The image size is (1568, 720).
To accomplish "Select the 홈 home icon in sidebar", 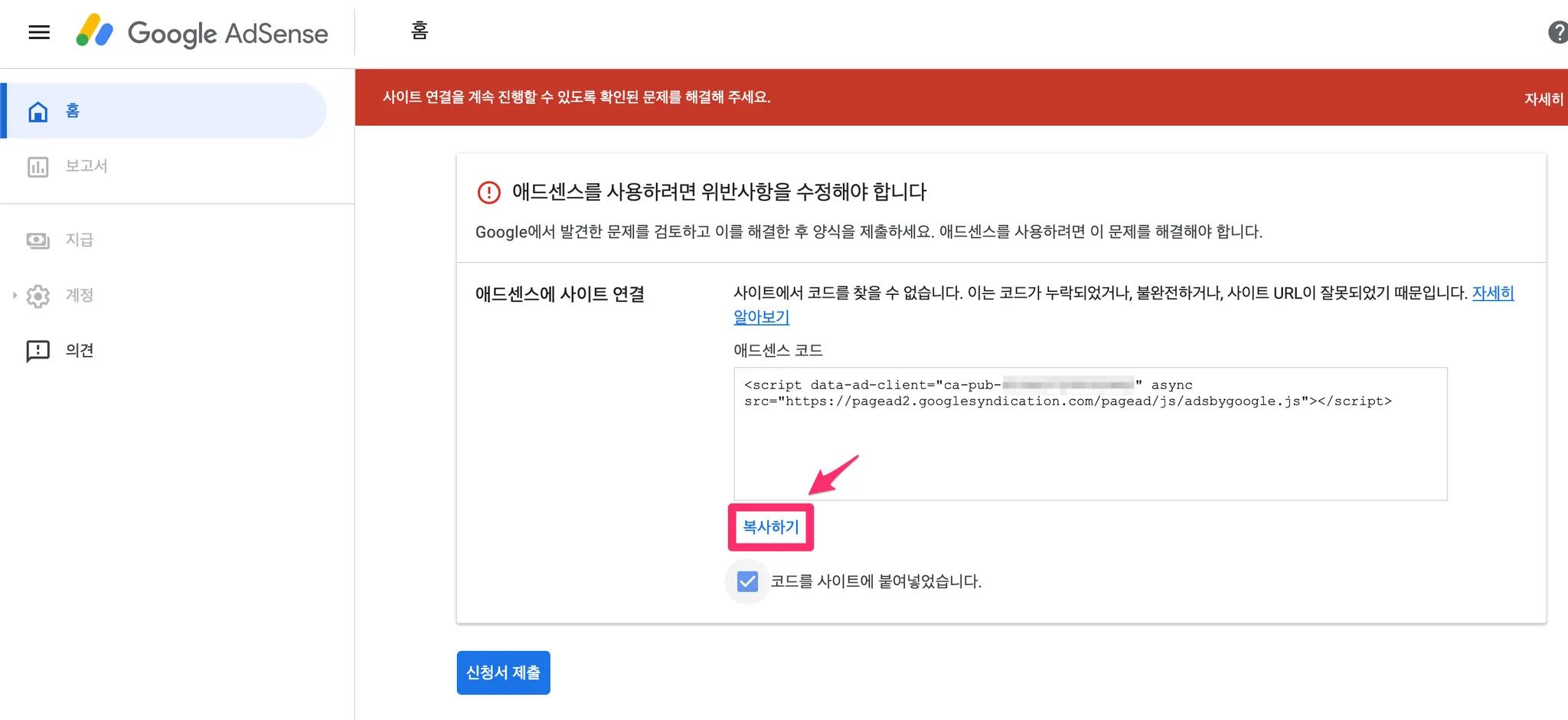I will [38, 111].
